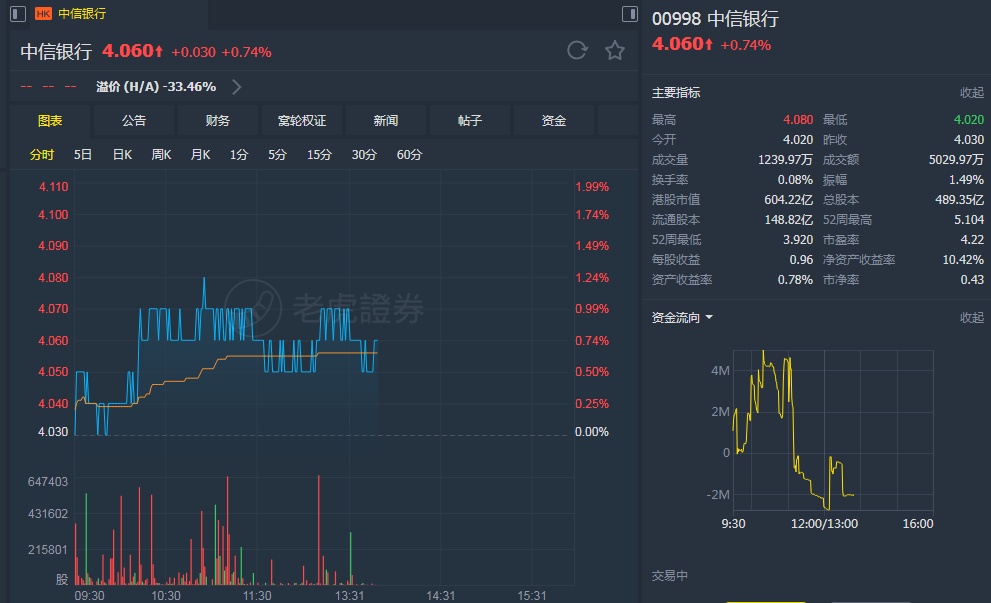Select the 月K chart period

(200, 155)
